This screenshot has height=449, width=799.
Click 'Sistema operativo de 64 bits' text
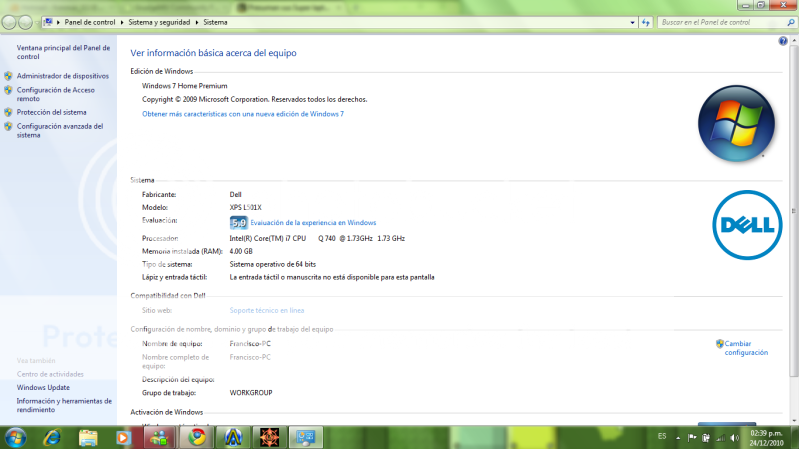pos(273,265)
